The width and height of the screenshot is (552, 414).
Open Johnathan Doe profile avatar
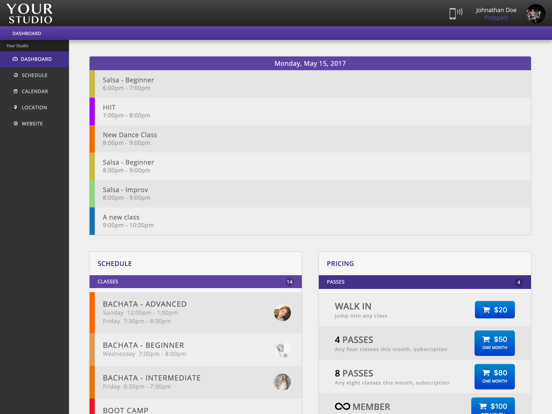click(535, 14)
